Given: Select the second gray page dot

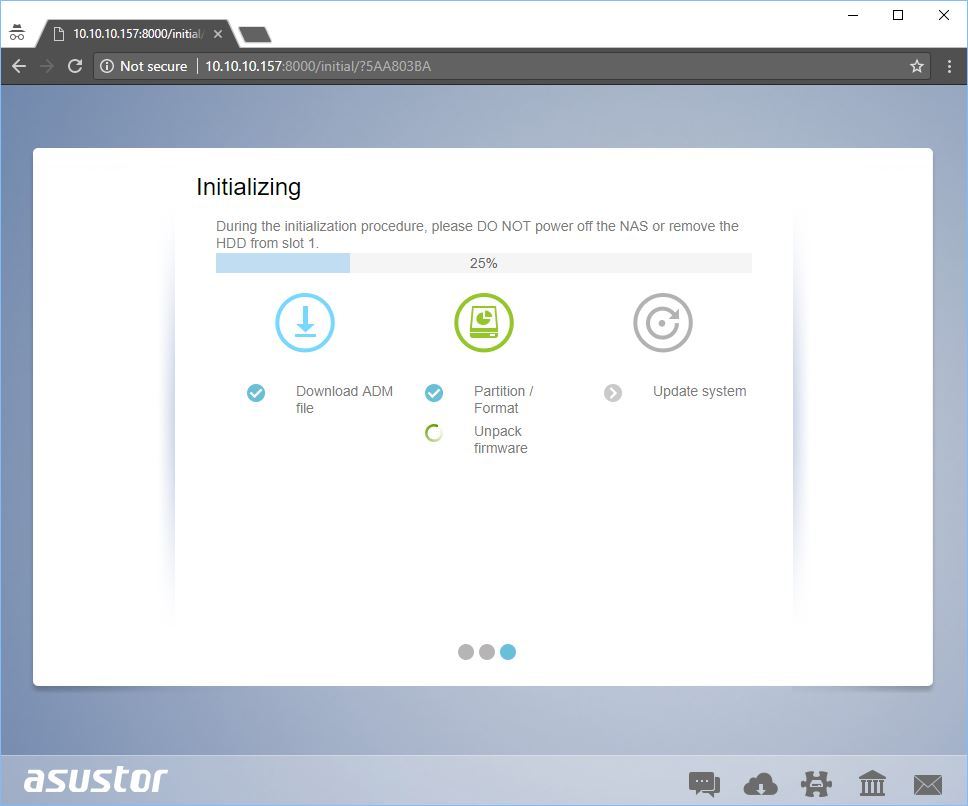Looking at the screenshot, I should [487, 652].
